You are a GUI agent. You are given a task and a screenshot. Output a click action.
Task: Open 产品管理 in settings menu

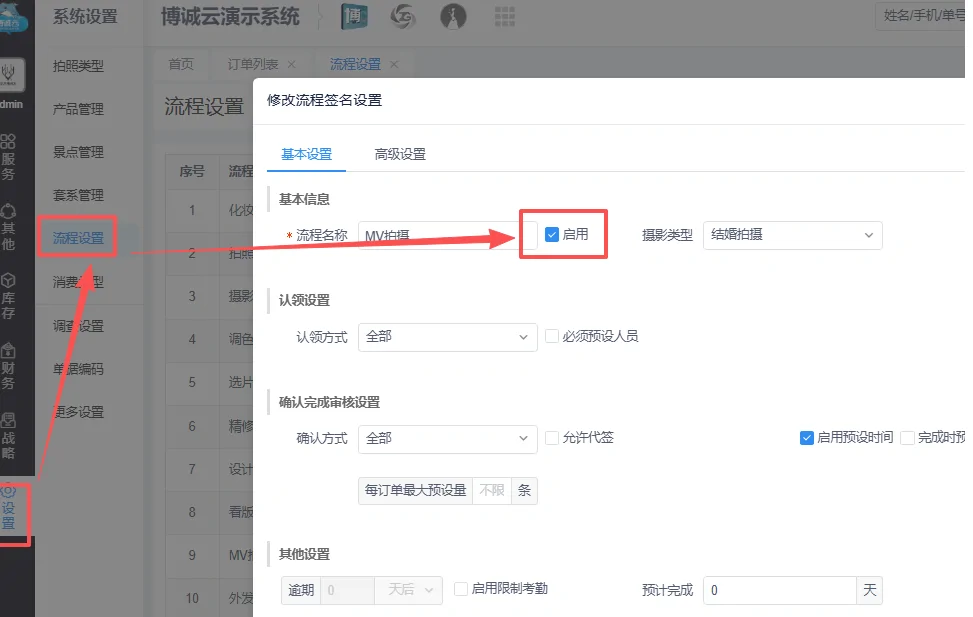[x=78, y=109]
